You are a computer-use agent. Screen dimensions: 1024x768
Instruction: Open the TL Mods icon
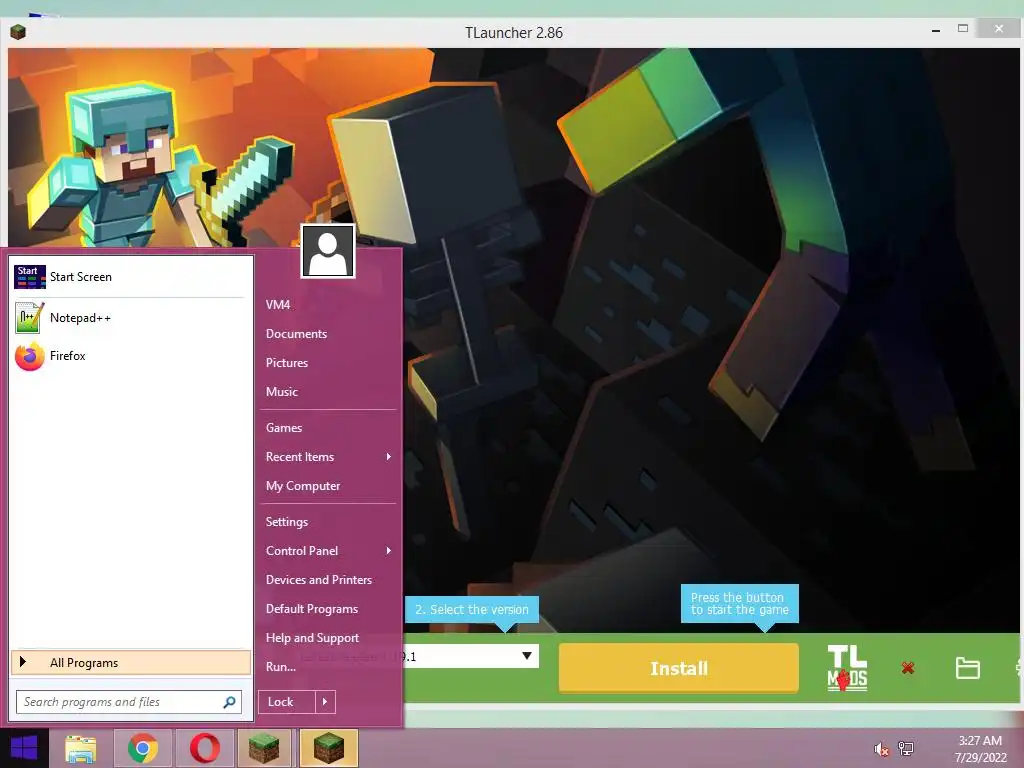tap(847, 668)
